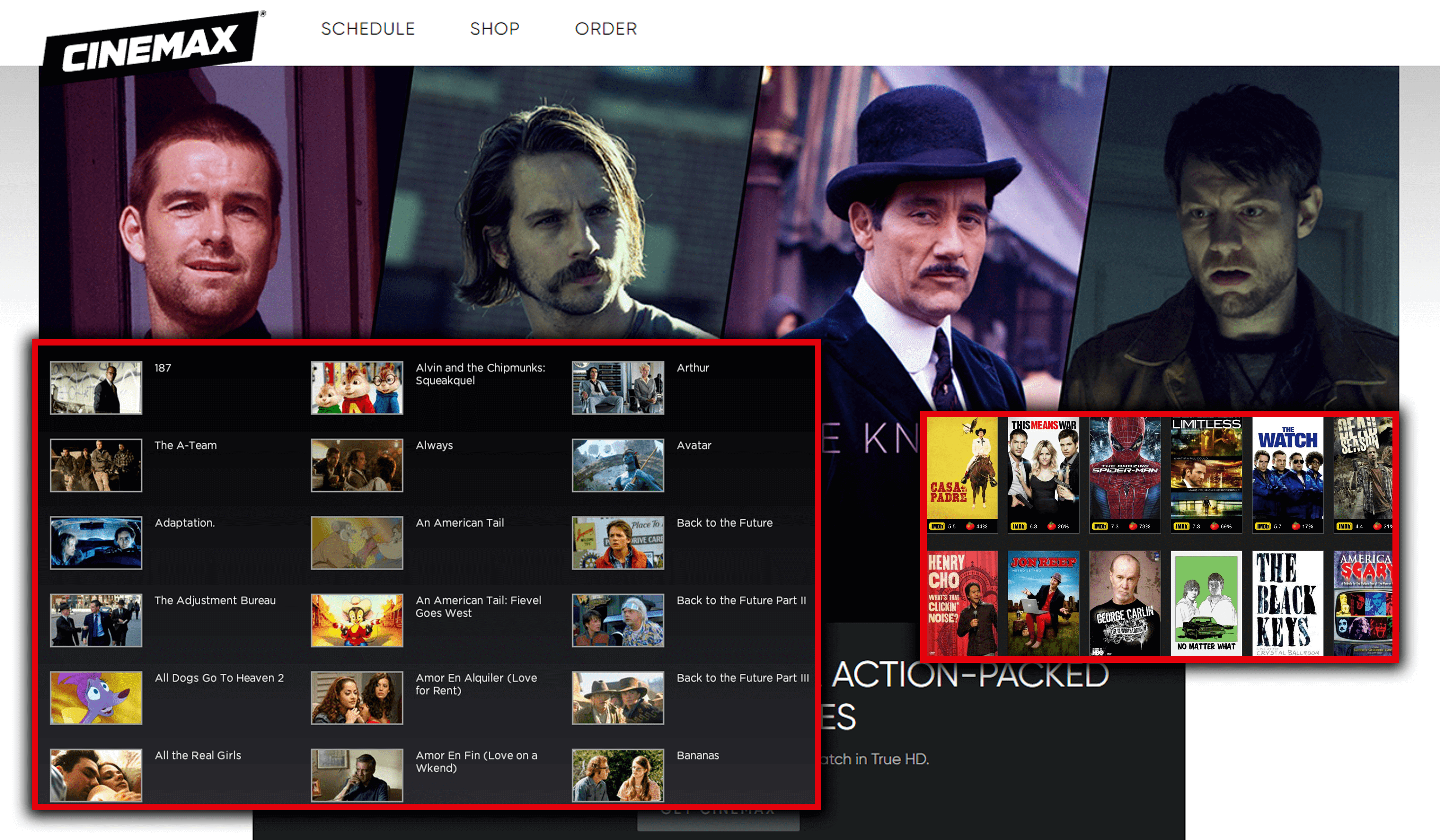Click IMDb badge under The Watch
This screenshot has width=1440, height=840.
[1263, 527]
